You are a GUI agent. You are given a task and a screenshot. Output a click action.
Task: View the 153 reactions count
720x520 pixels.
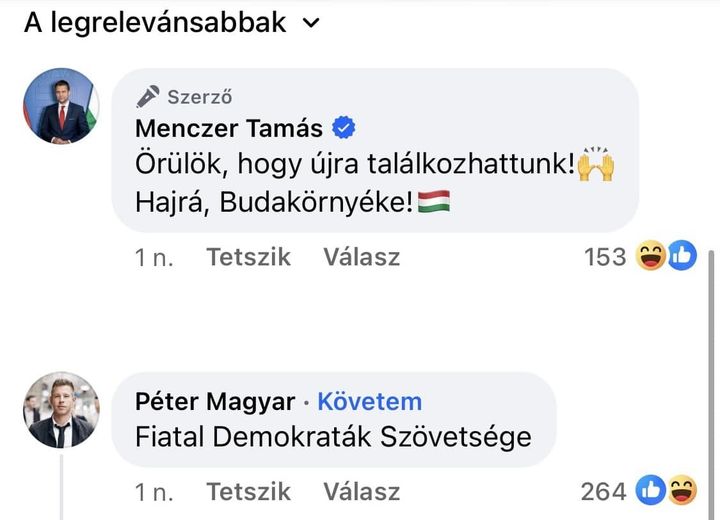(604, 257)
